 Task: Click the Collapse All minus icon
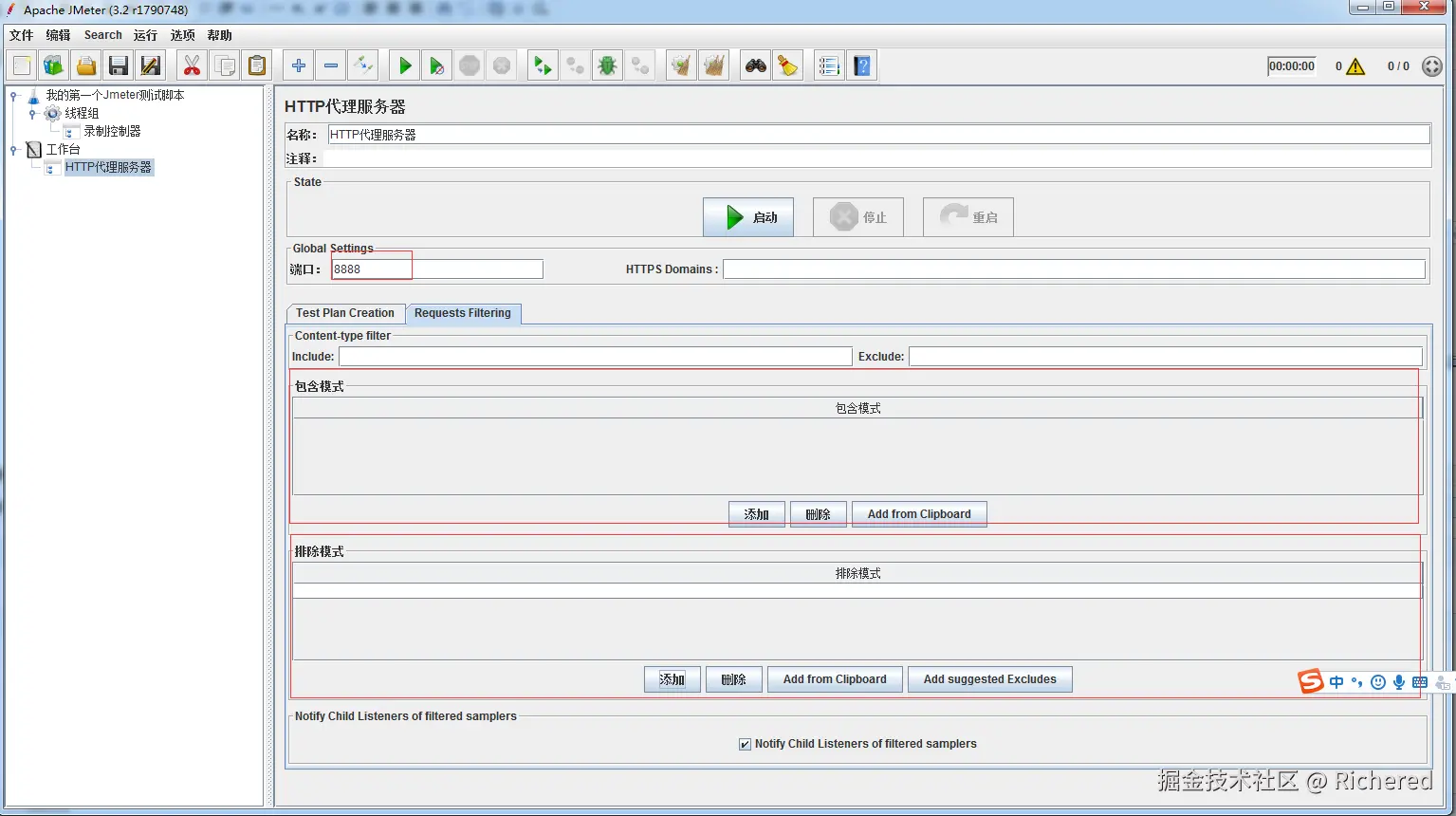331,65
